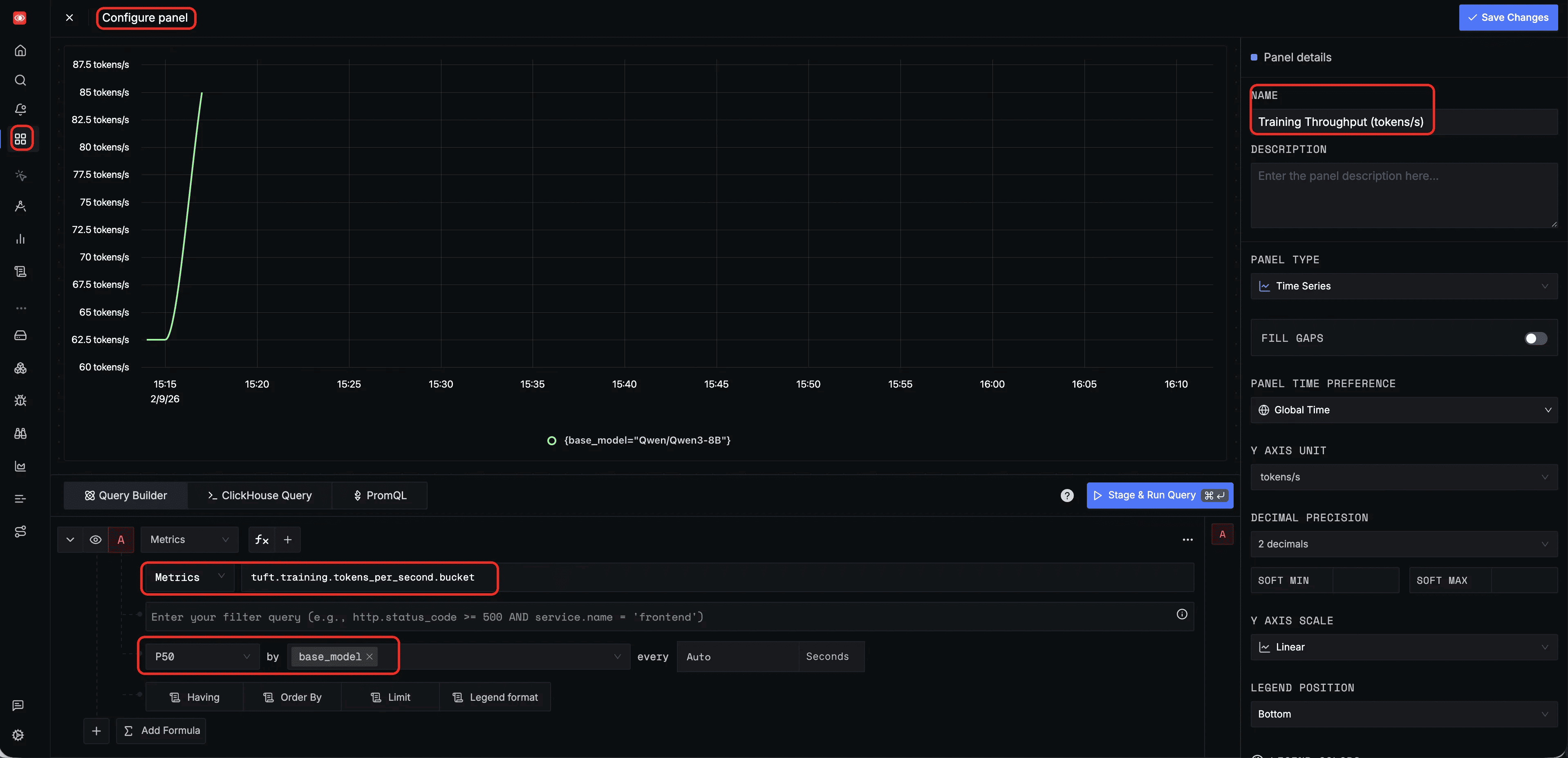The height and width of the screenshot is (758, 1568).
Task: Toggle query A visibility eye icon
Action: [x=96, y=539]
